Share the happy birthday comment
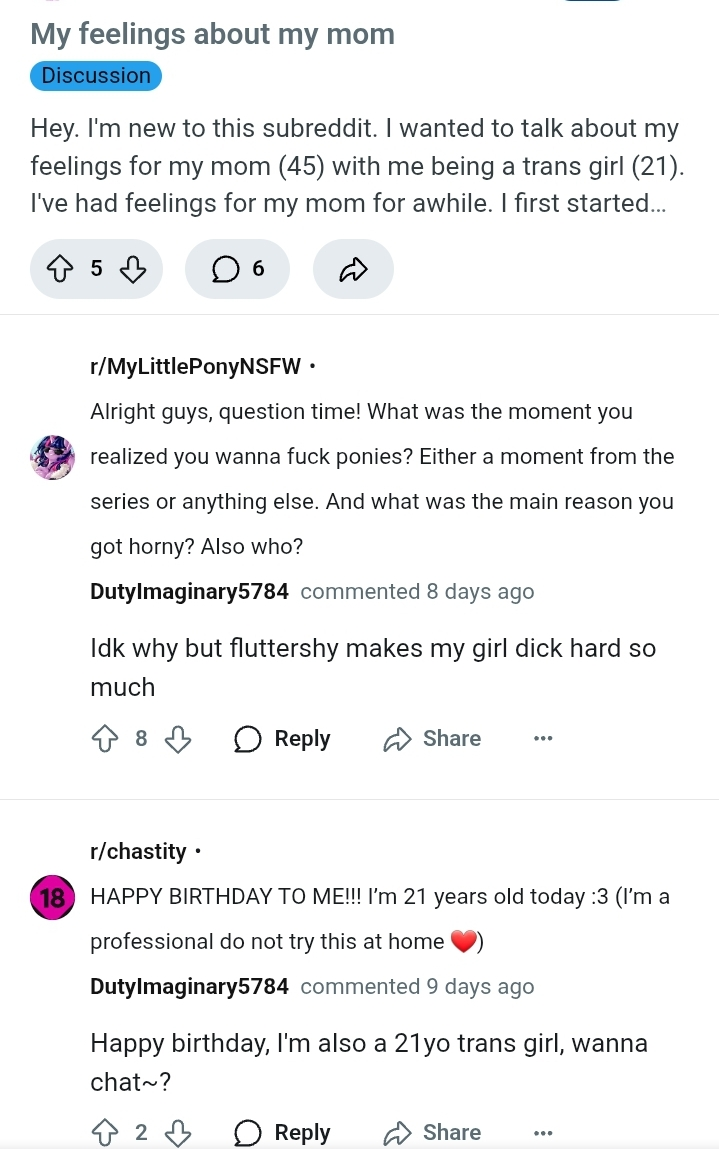This screenshot has height=1149, width=719. tap(433, 1133)
